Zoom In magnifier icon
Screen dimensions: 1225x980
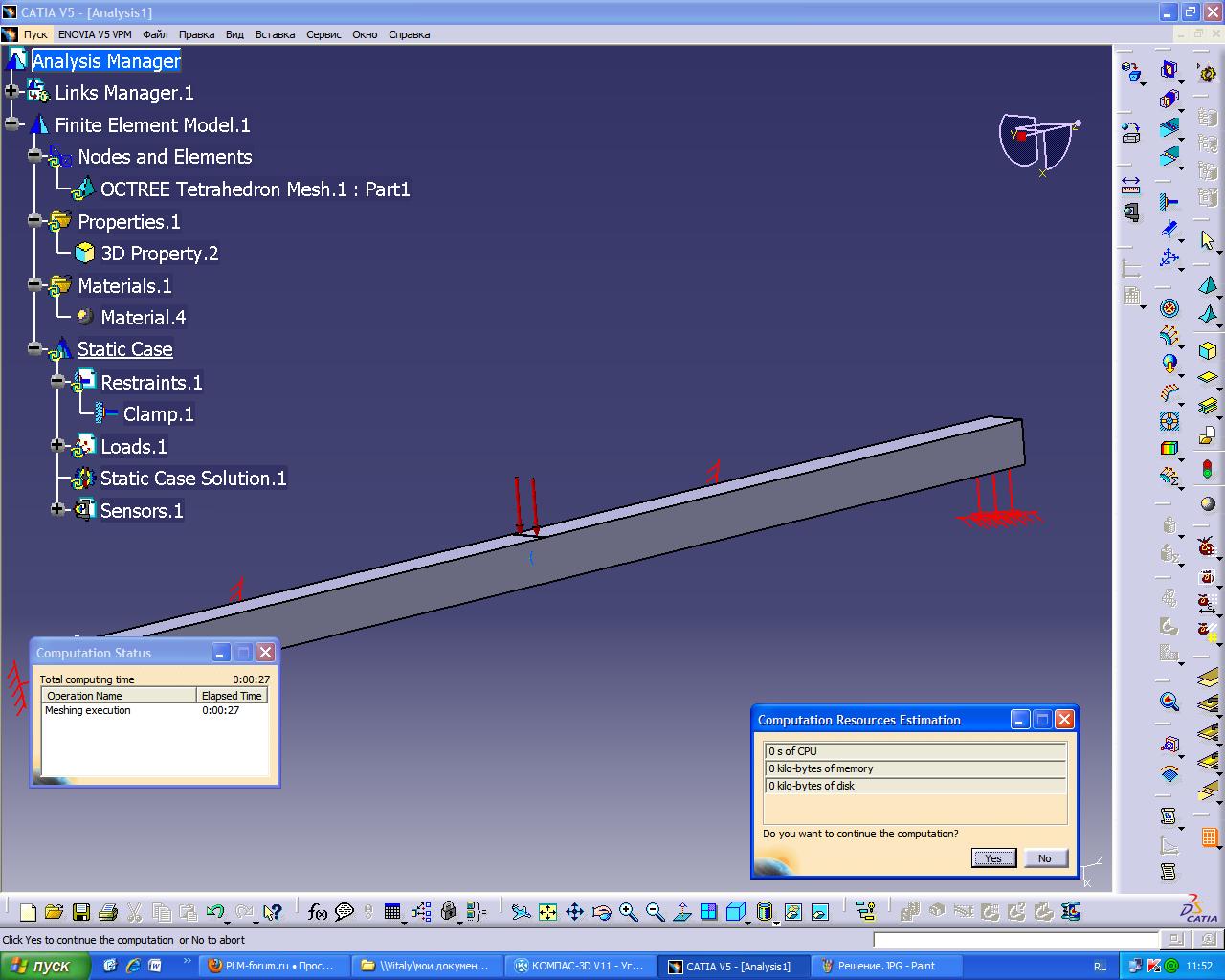pos(628,912)
